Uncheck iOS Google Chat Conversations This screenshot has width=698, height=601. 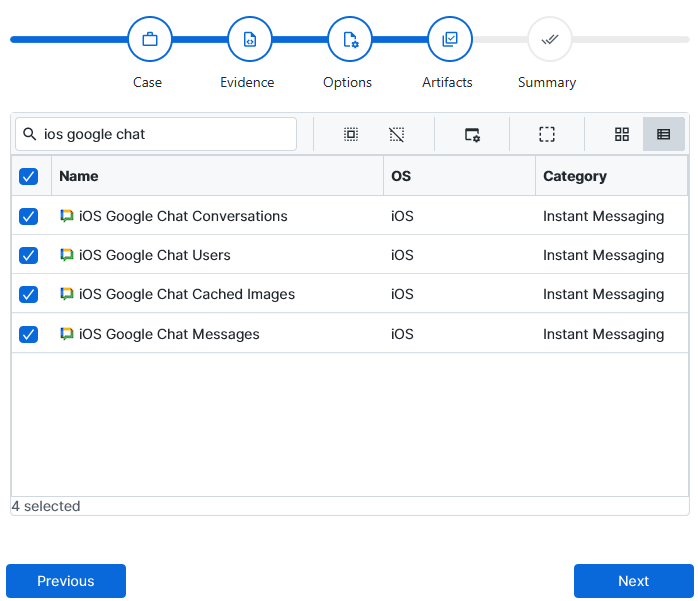pos(28,216)
